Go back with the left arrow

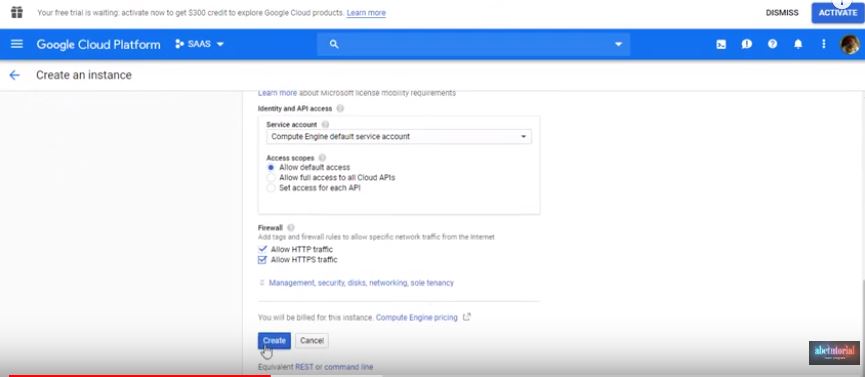click(x=14, y=75)
